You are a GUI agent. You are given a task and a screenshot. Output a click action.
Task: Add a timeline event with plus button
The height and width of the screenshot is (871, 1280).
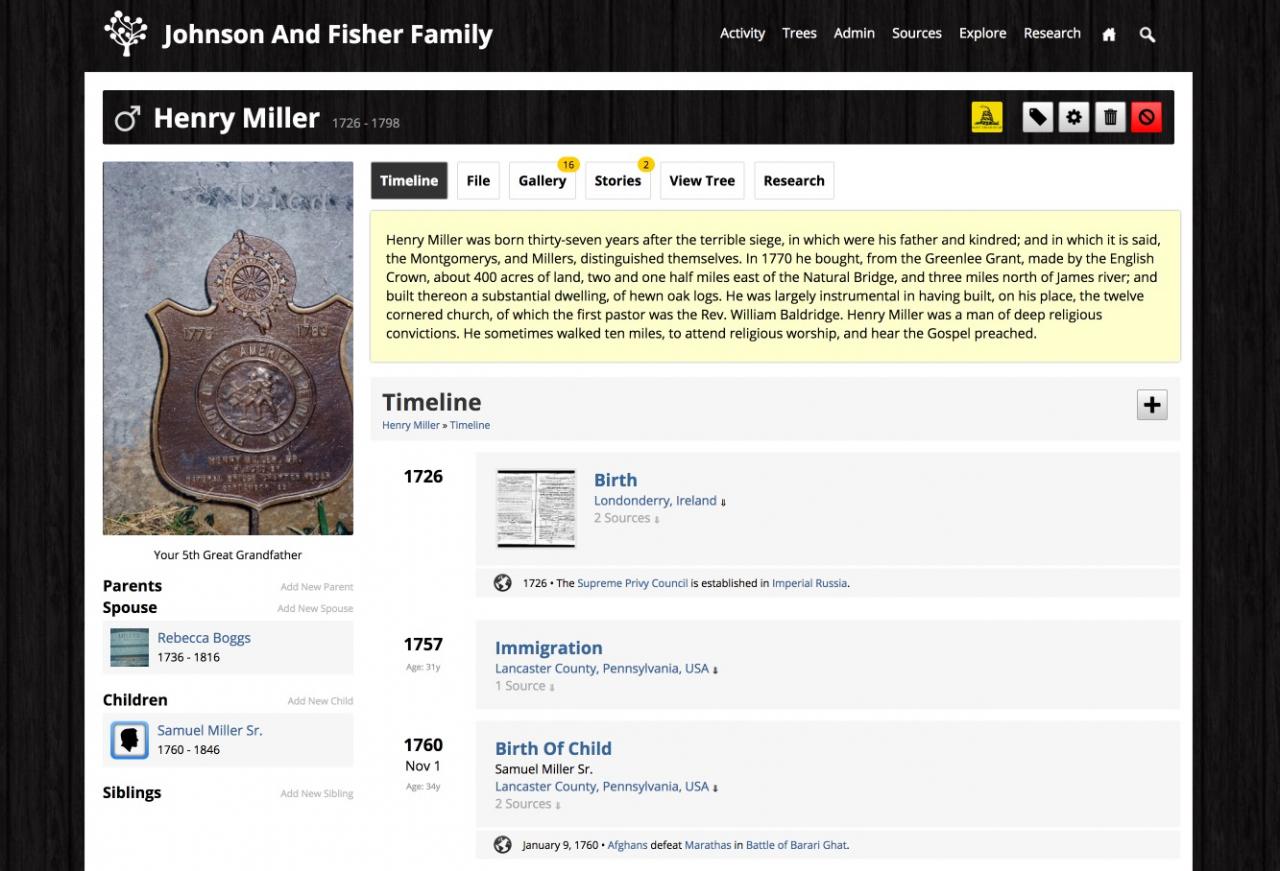tap(1152, 405)
